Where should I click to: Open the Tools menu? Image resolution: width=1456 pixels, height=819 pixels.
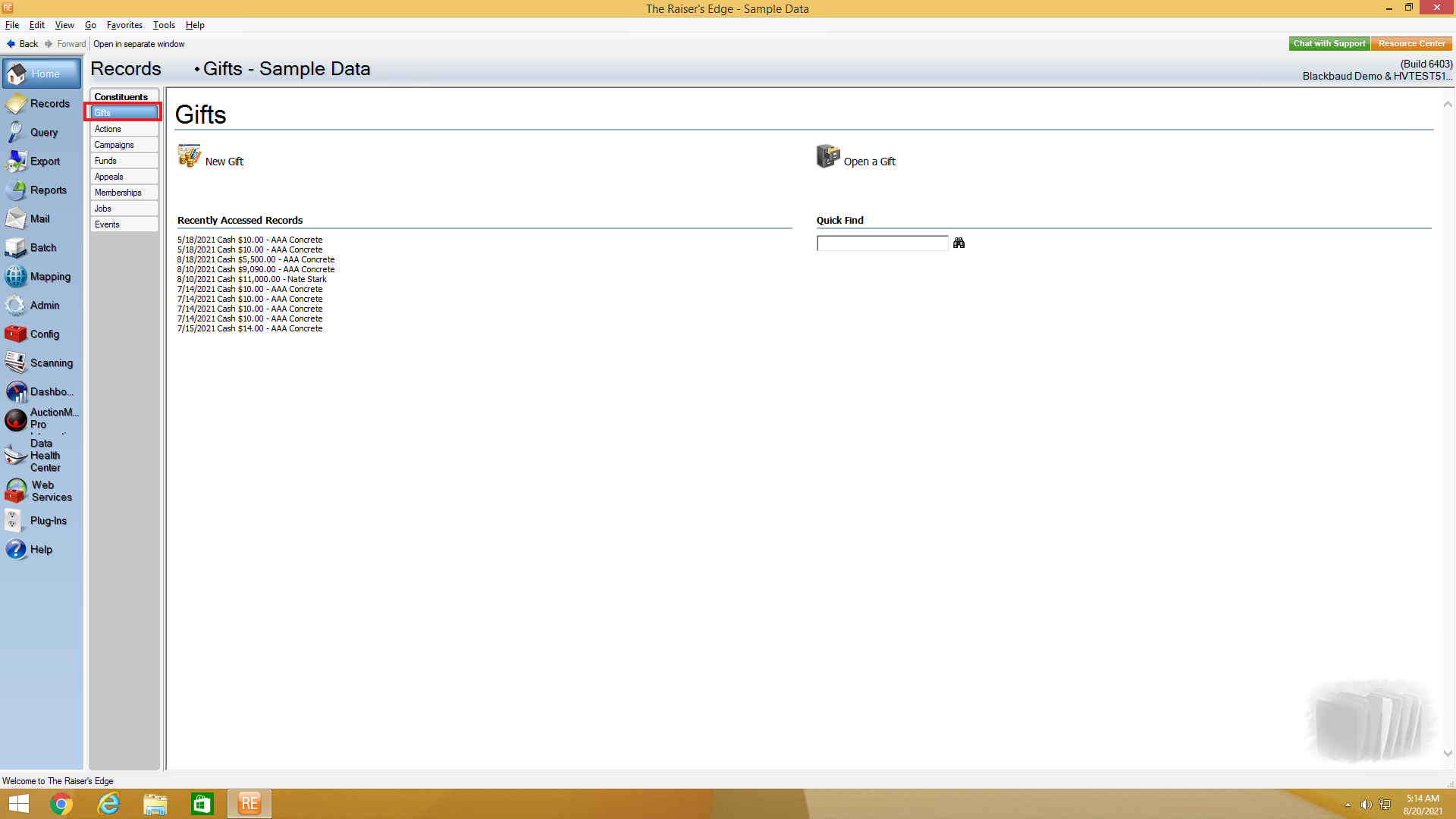pyautogui.click(x=164, y=25)
